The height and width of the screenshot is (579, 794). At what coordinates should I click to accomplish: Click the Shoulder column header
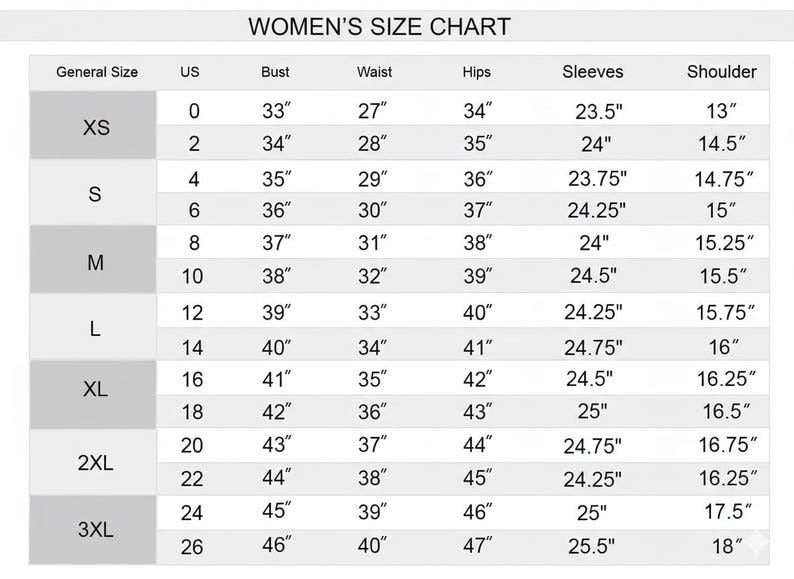(722, 72)
